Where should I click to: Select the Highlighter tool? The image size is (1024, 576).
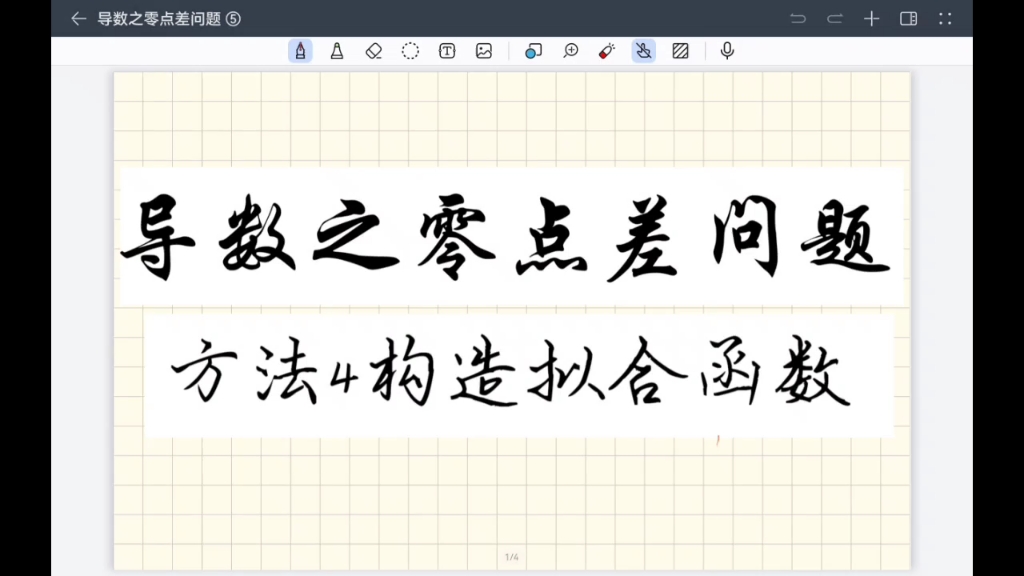[x=337, y=50]
